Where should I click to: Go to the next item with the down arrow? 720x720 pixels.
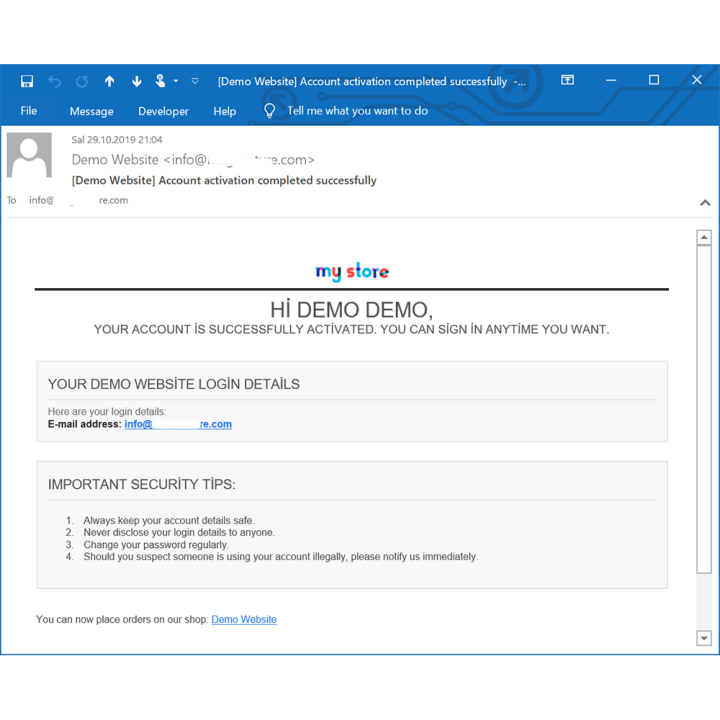136,81
